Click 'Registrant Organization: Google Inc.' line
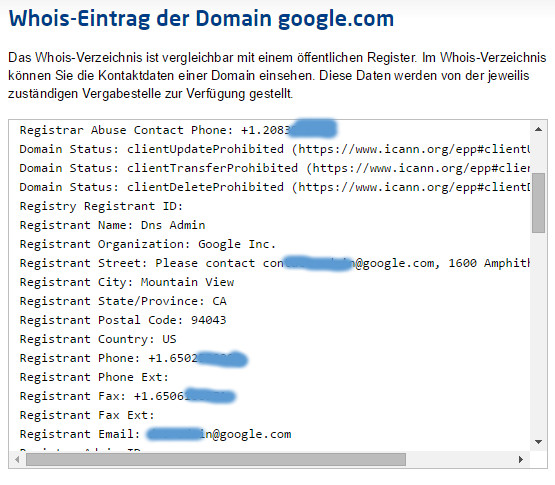555x485 pixels. click(148, 244)
